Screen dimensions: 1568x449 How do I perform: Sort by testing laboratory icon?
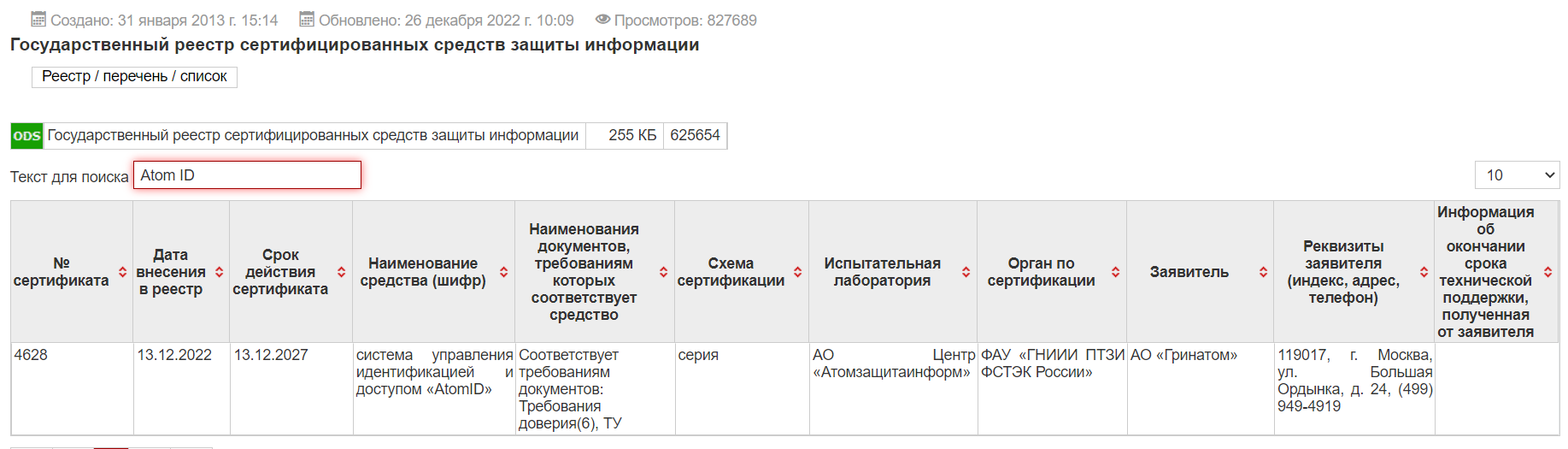[x=966, y=272]
